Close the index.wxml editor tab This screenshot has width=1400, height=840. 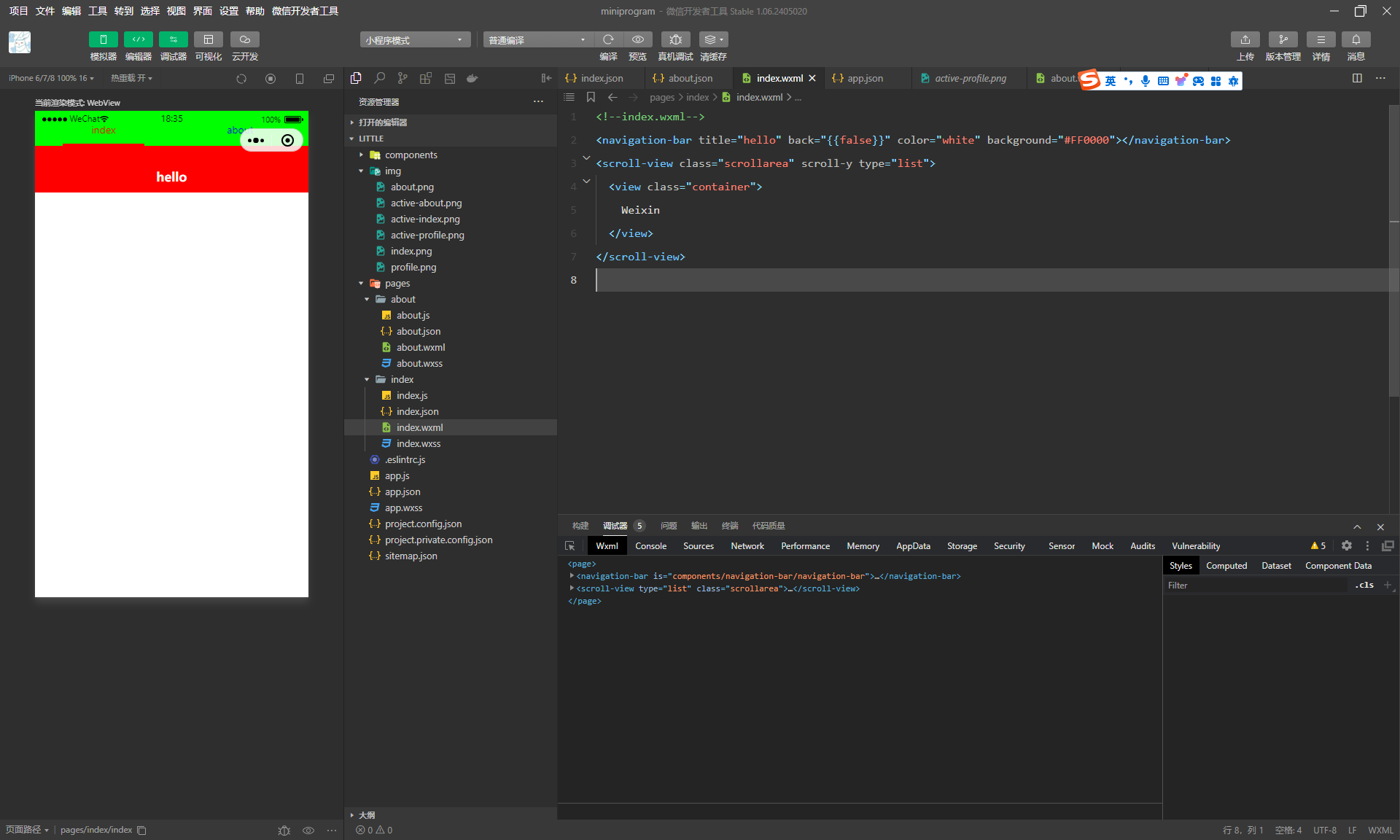[812, 78]
